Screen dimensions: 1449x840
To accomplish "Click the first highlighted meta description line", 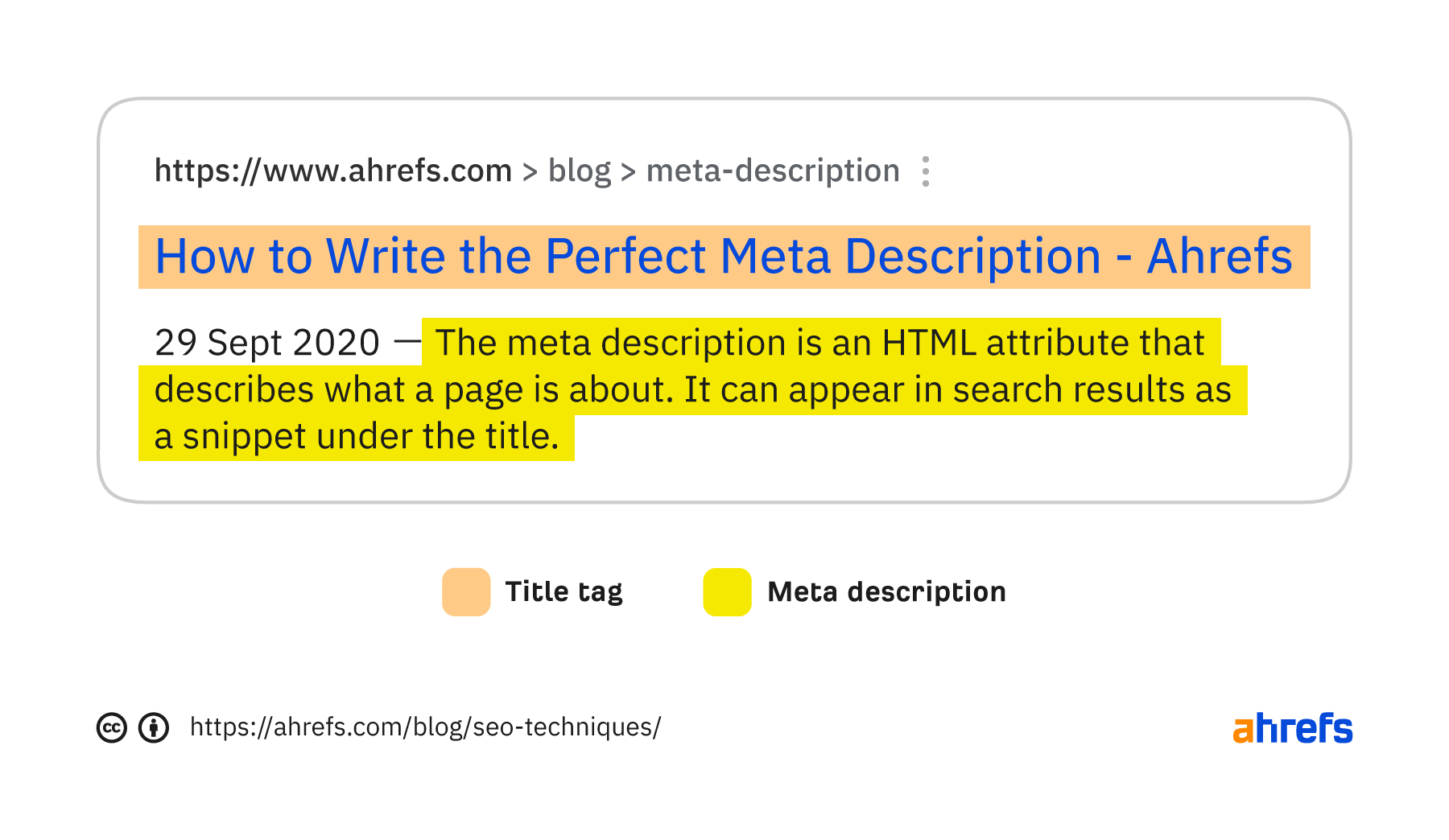I will coord(820,343).
